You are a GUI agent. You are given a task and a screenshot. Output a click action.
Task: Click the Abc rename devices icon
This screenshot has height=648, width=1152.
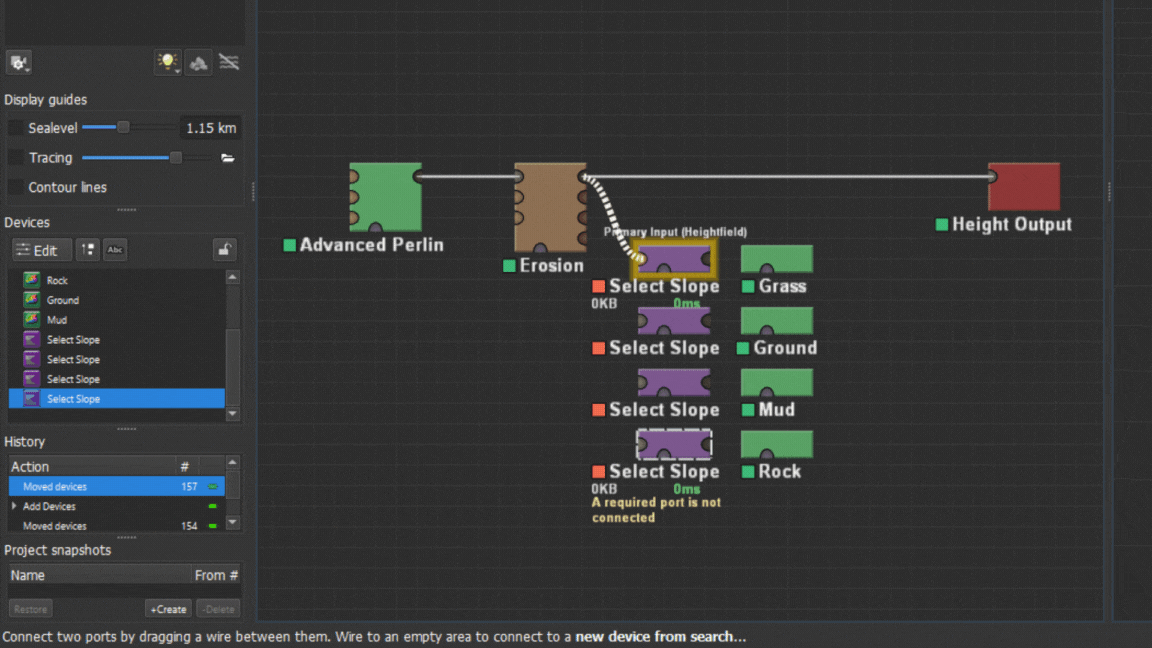pos(115,250)
